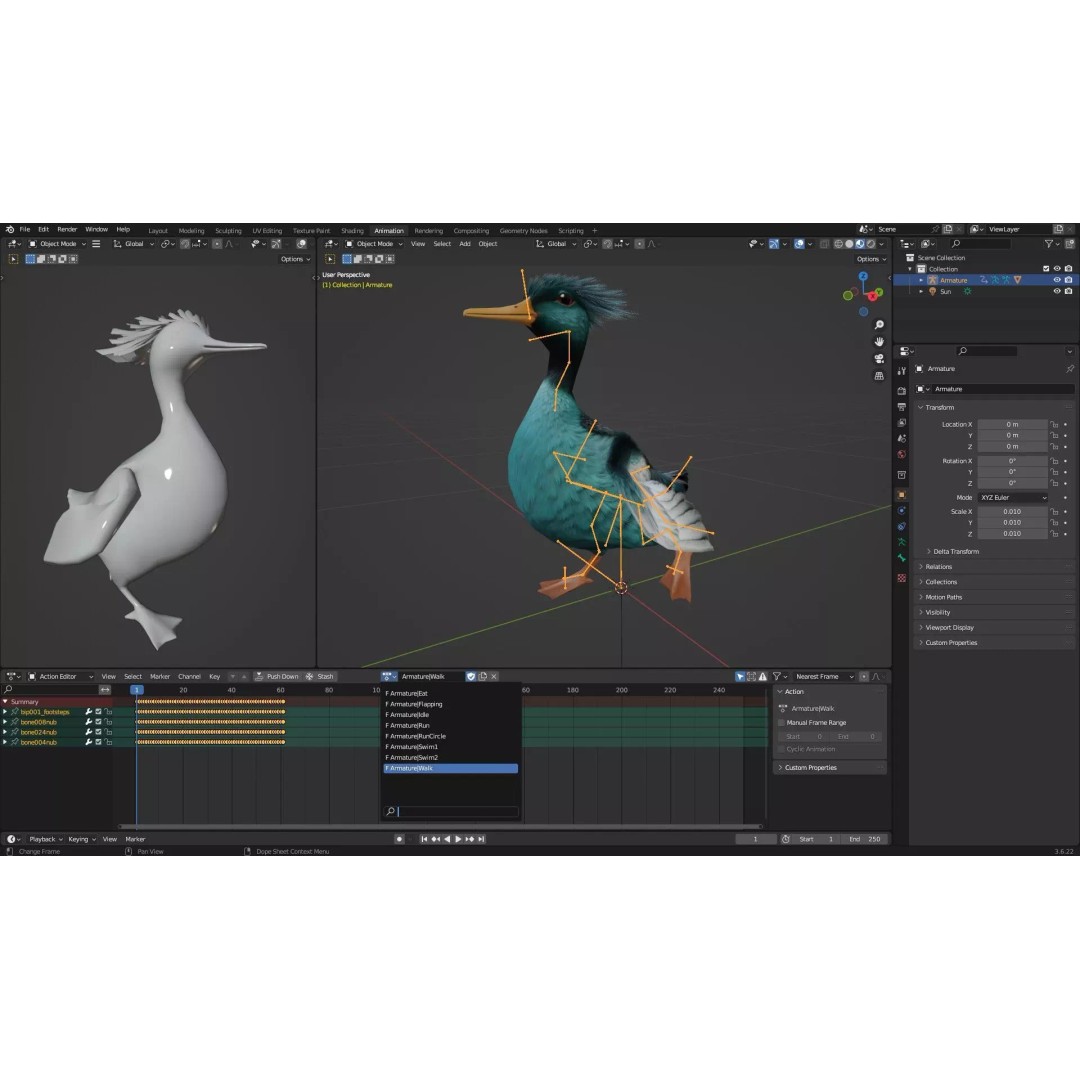Toggle auto keying record button
Screen dimensions: 1080x1080
(x=399, y=839)
